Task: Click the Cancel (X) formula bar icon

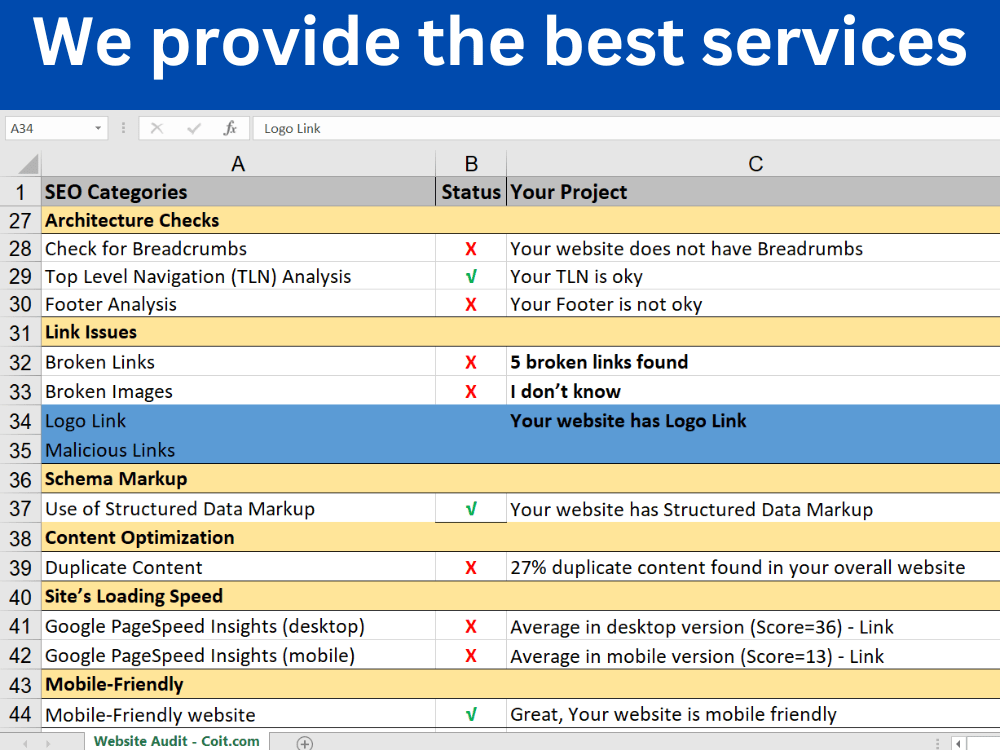Action: pos(157,129)
